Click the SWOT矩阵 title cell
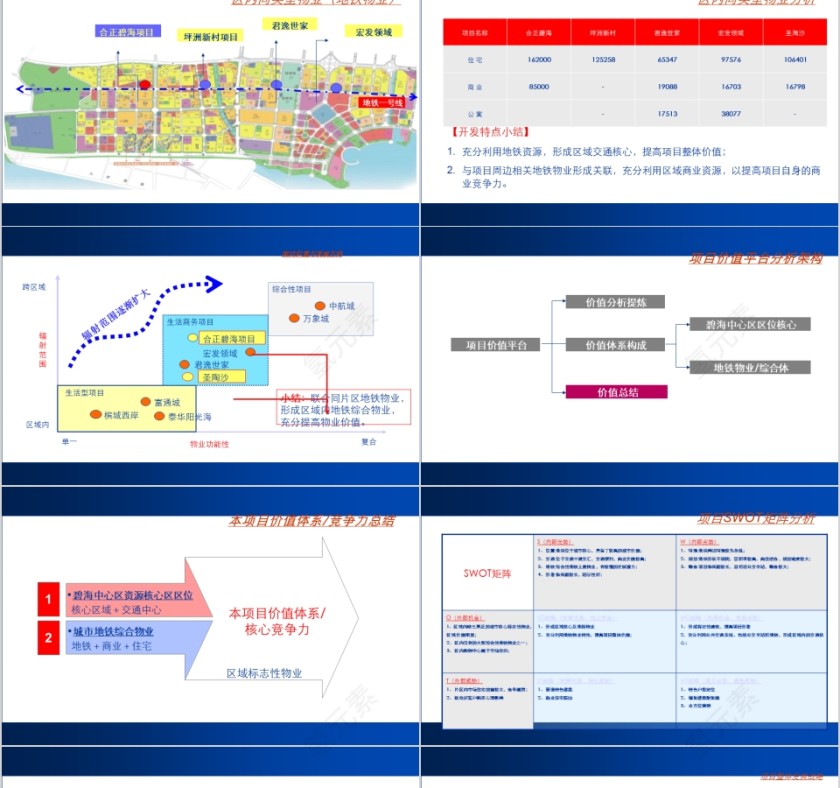Viewport: 840px width, 788px height. [487, 573]
